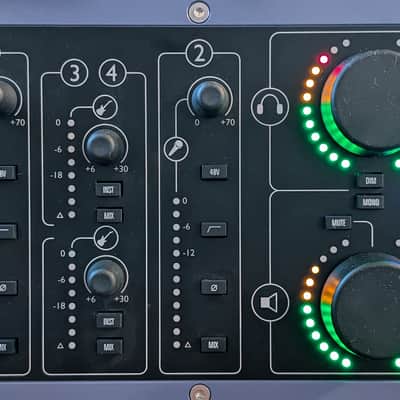400x400 pixels.
Task: Click the "+70" label under channel 2 knob
Action: pos(228,123)
